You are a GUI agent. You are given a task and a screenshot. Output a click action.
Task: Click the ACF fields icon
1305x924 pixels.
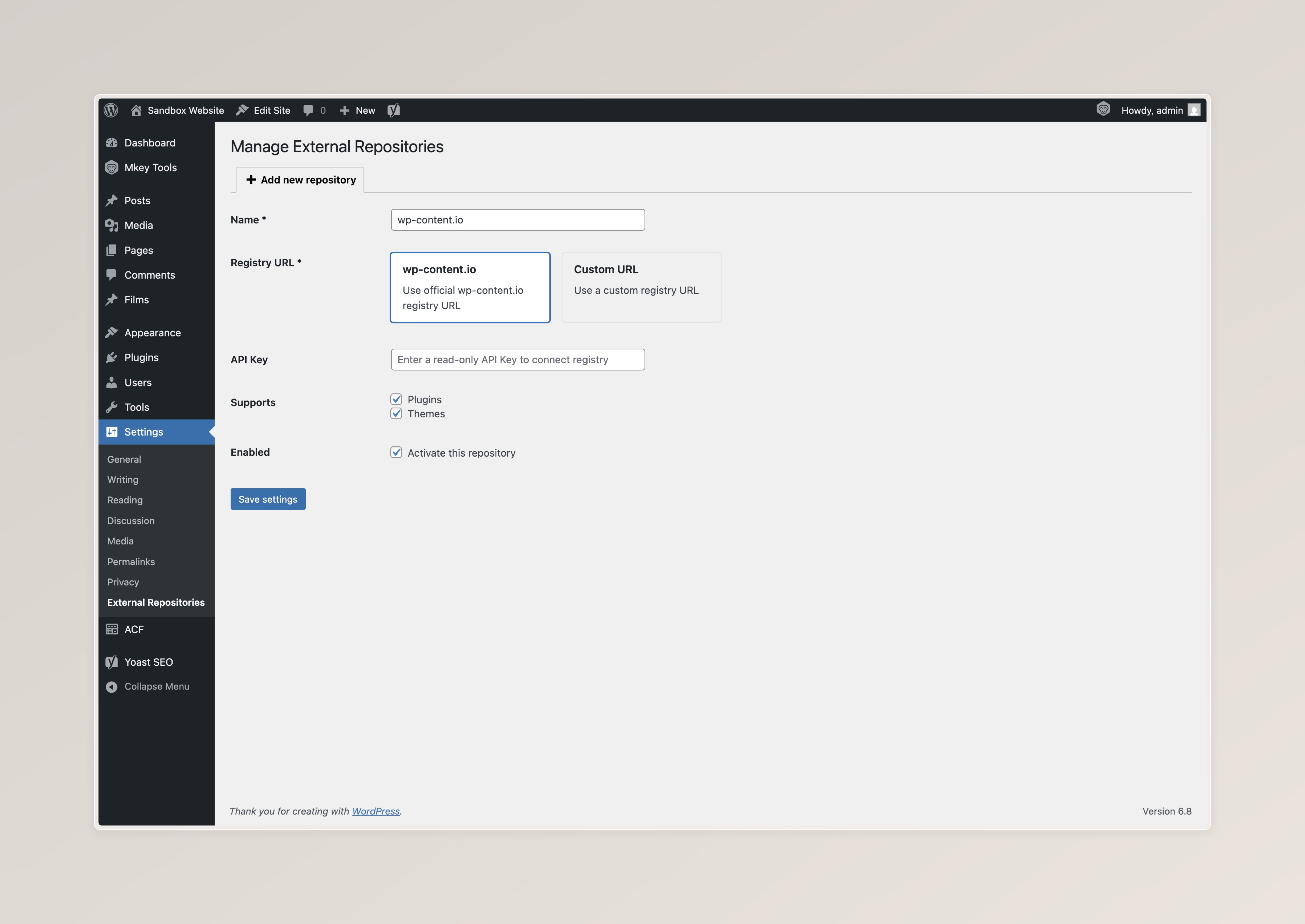pos(112,629)
